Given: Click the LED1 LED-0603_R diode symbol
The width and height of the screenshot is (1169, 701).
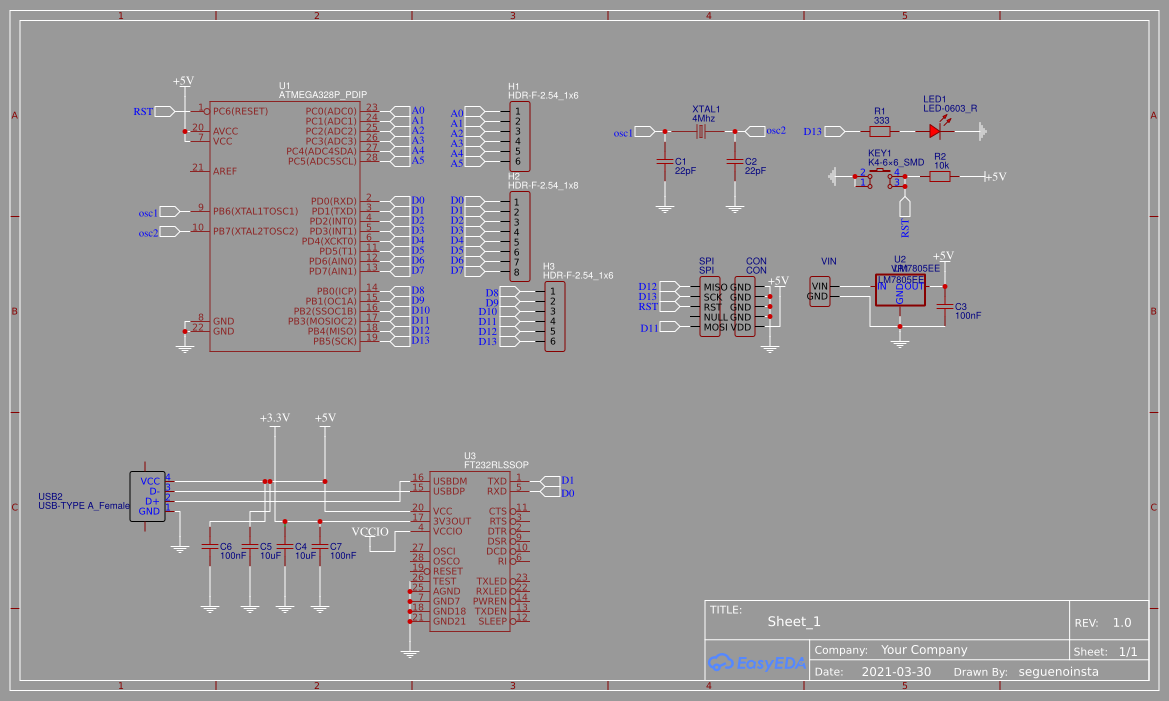Looking at the screenshot, I should [x=935, y=130].
